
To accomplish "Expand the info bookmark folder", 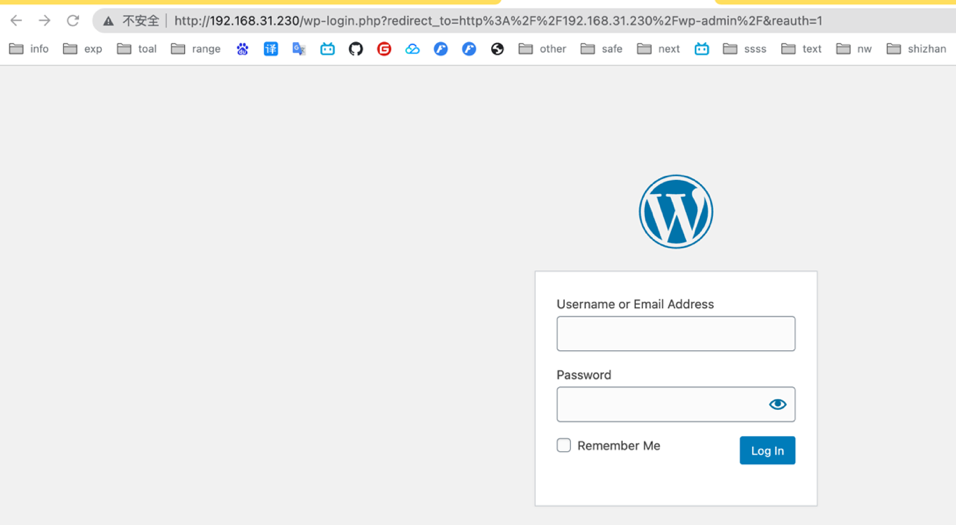I will pos(29,48).
